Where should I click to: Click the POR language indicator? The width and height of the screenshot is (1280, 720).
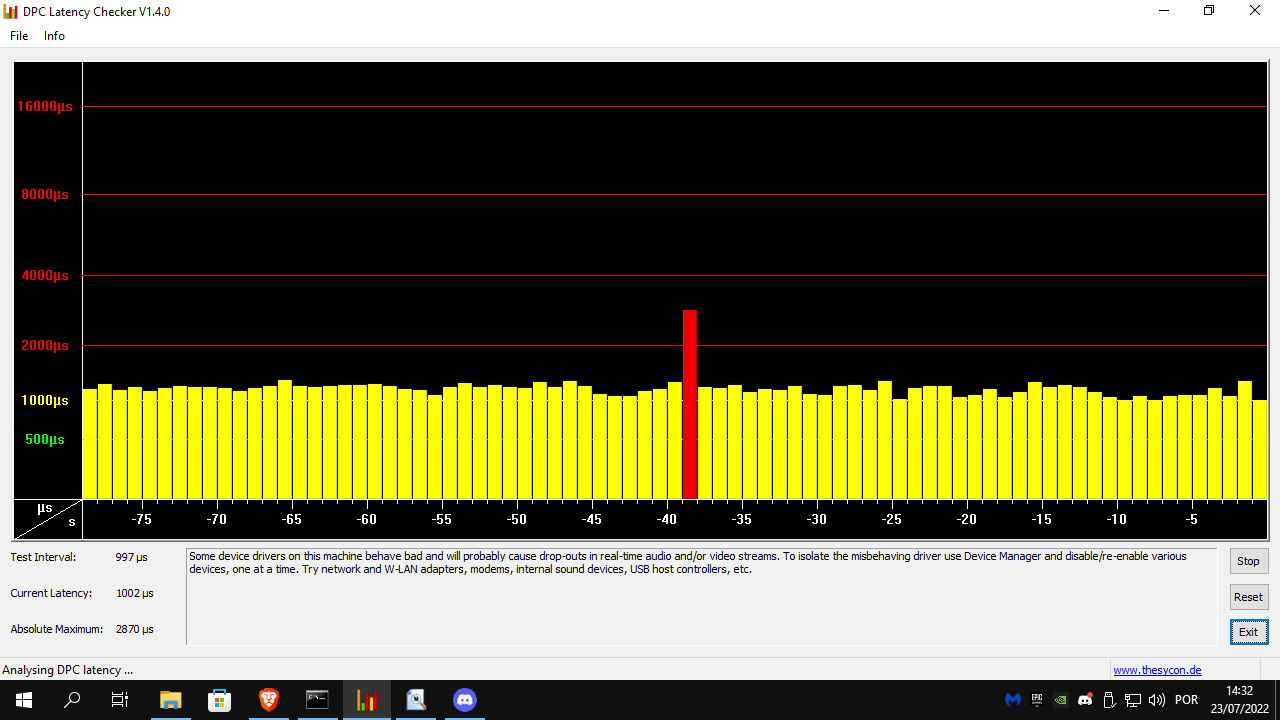1186,700
